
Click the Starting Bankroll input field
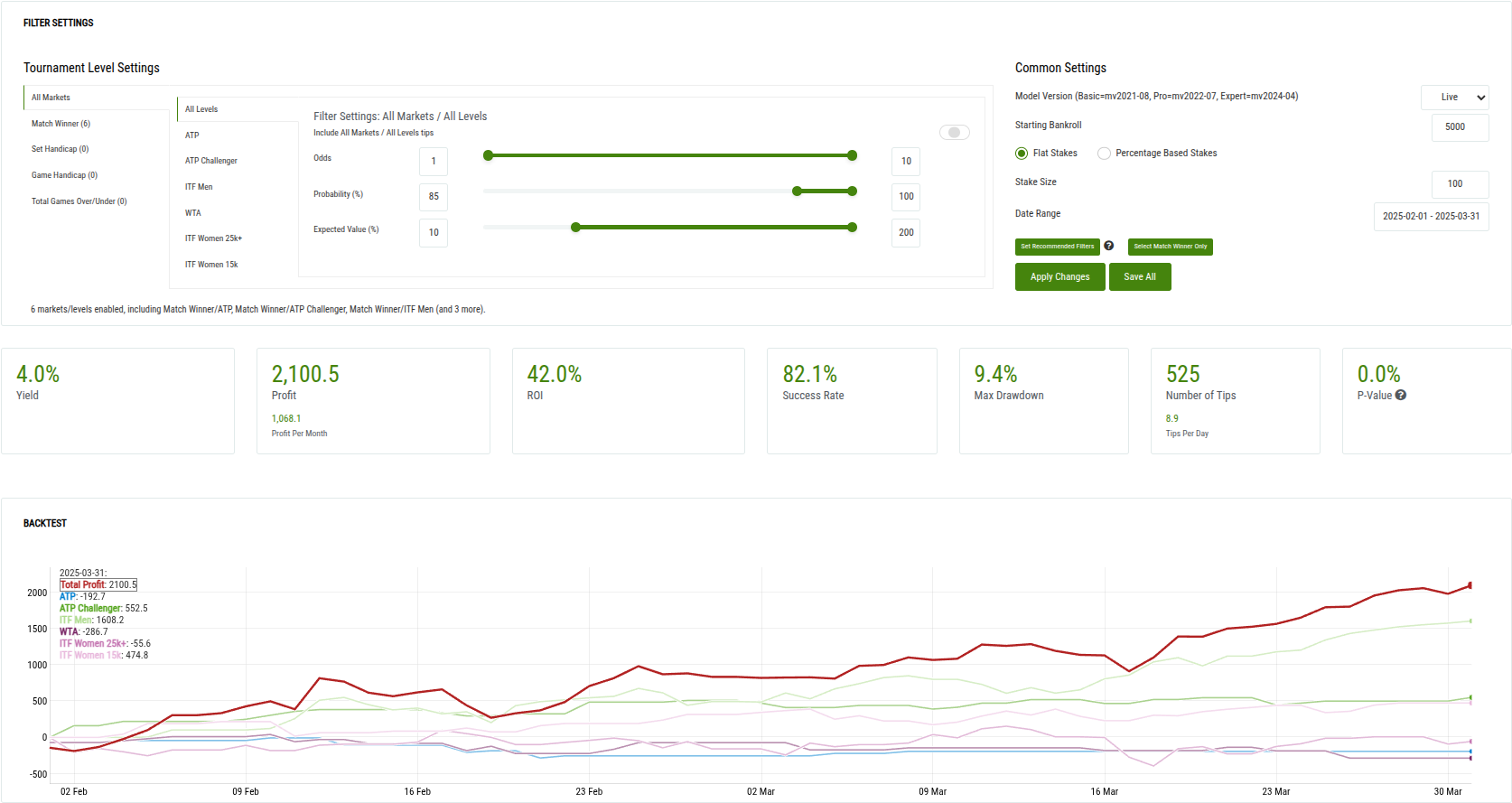pos(1459,127)
